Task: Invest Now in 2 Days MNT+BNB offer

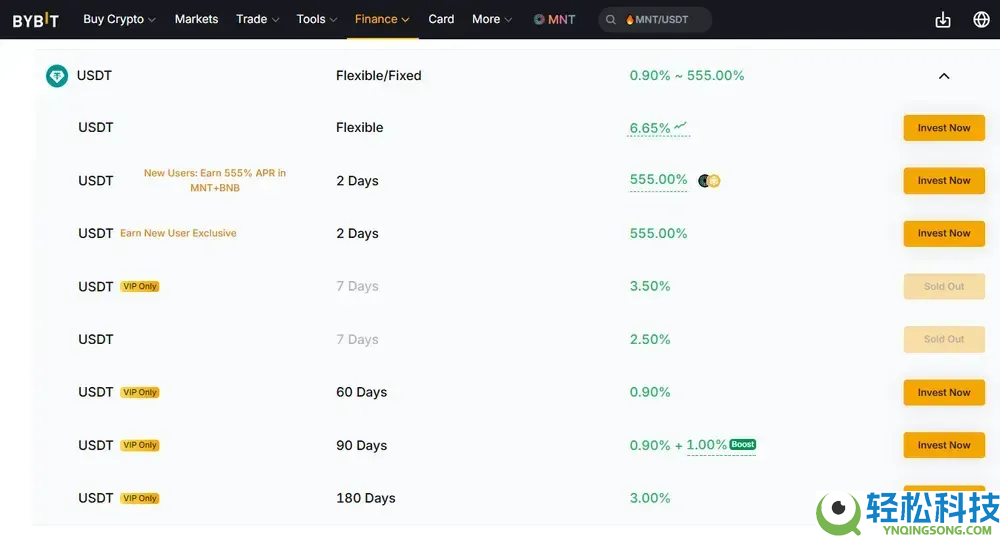Action: coord(944,181)
